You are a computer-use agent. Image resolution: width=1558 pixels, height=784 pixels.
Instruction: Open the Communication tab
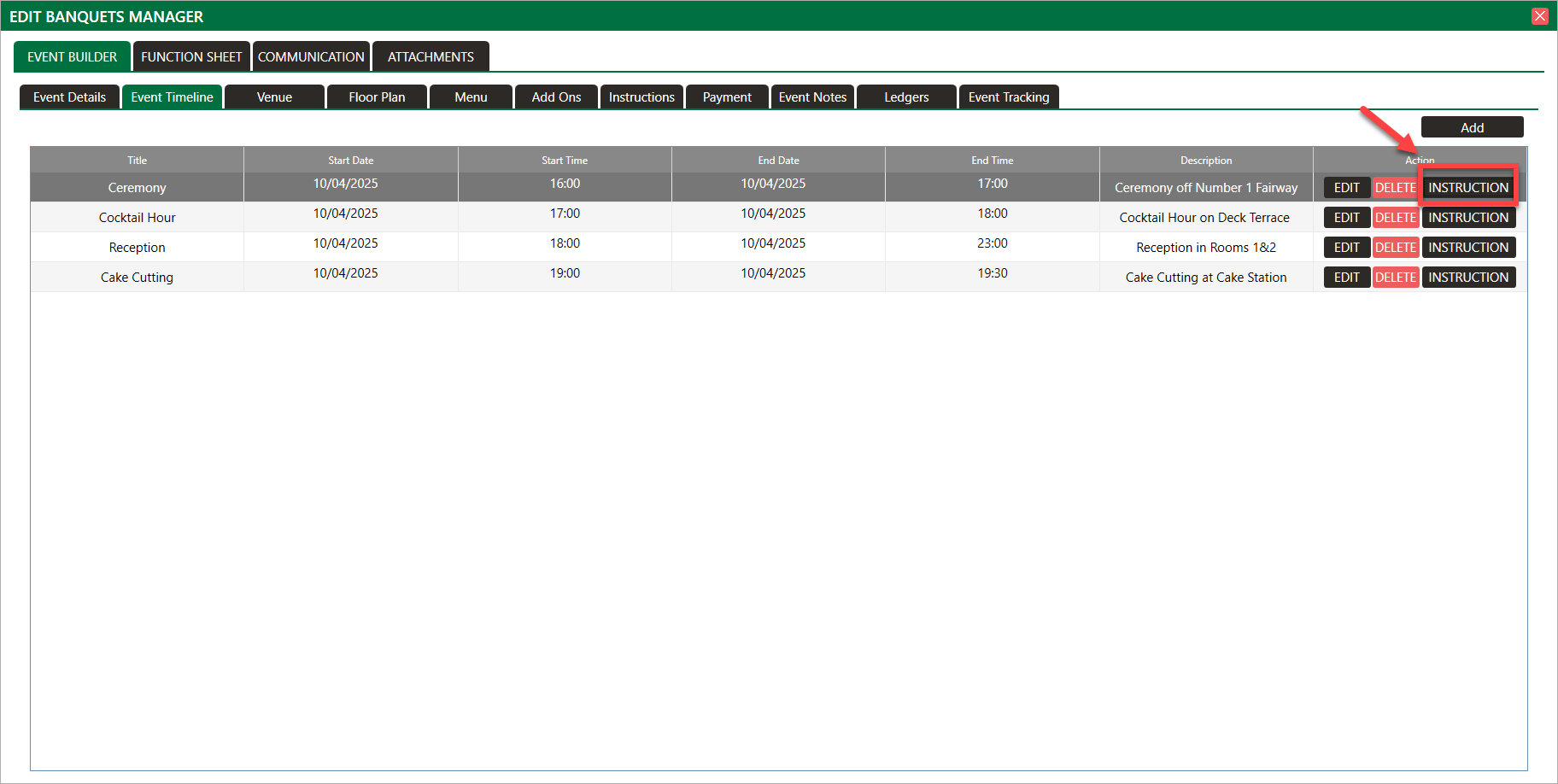coord(311,56)
